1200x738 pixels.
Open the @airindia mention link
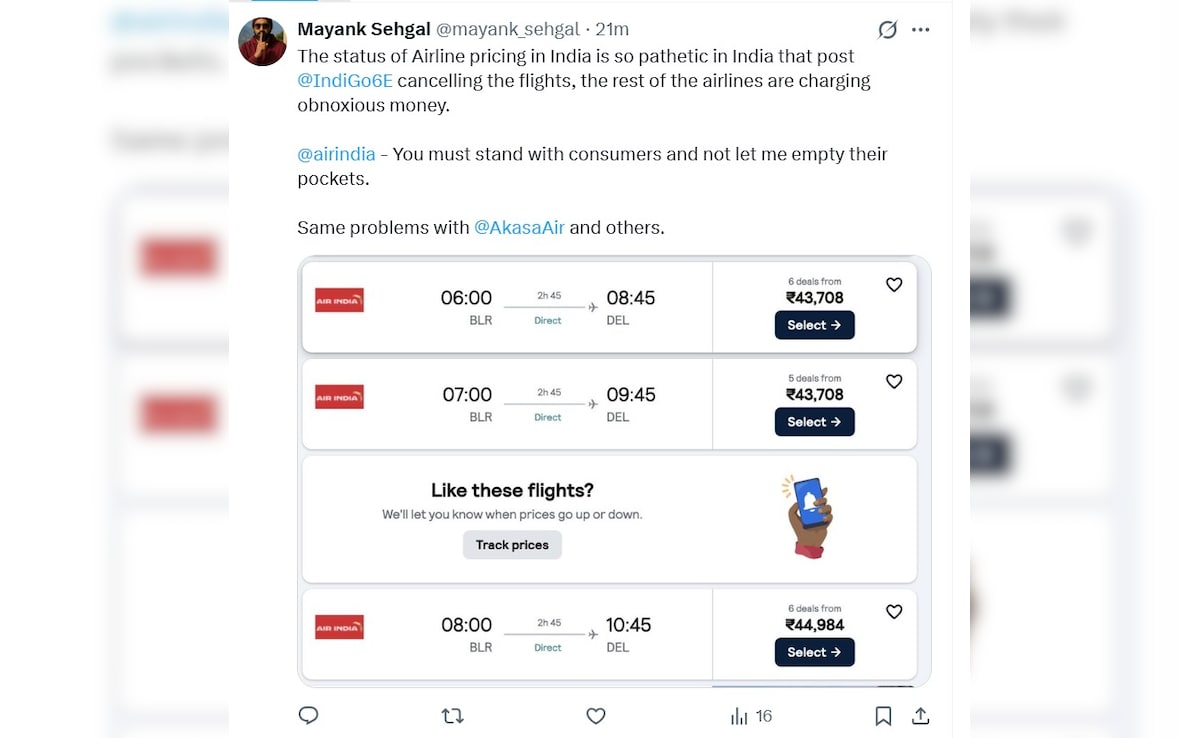pyautogui.click(x=336, y=154)
